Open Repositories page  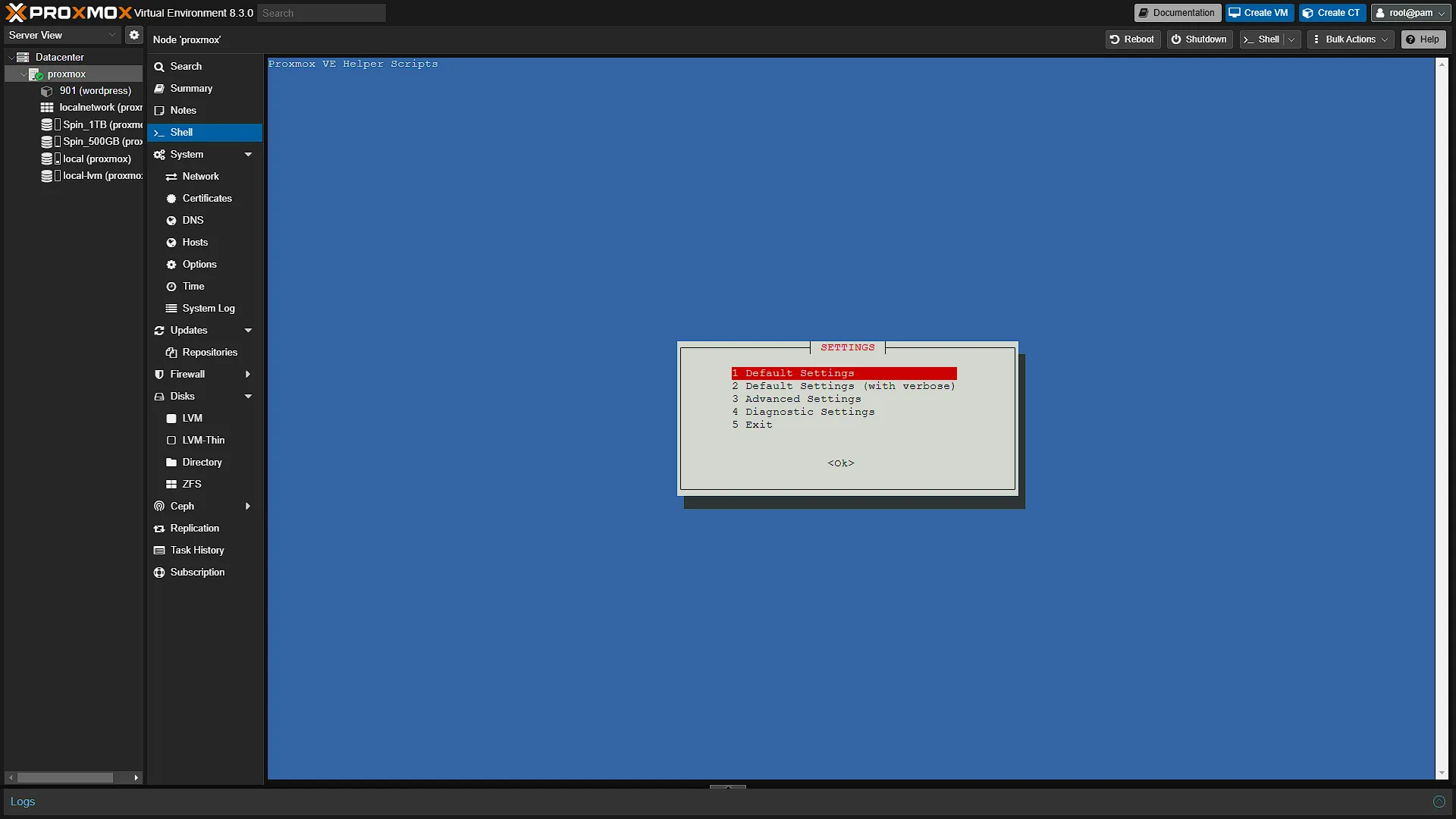coord(205,353)
